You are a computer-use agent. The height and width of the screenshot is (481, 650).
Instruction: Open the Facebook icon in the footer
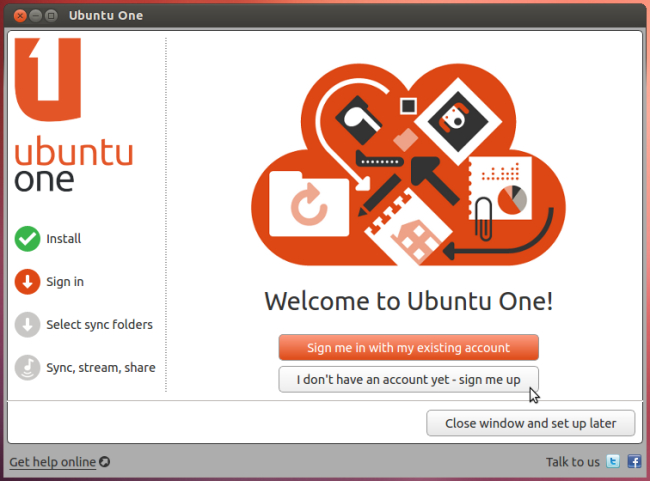coord(633,461)
